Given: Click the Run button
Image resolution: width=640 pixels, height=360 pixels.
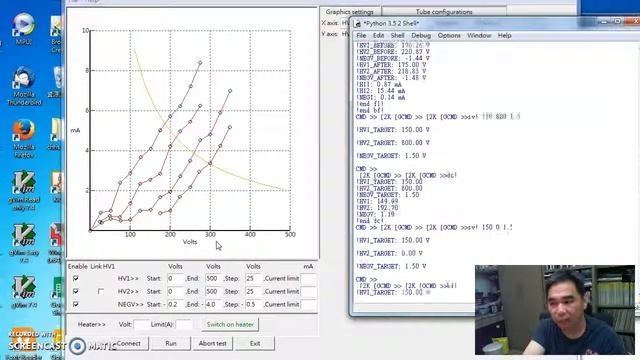Looking at the screenshot, I should [x=171, y=344].
